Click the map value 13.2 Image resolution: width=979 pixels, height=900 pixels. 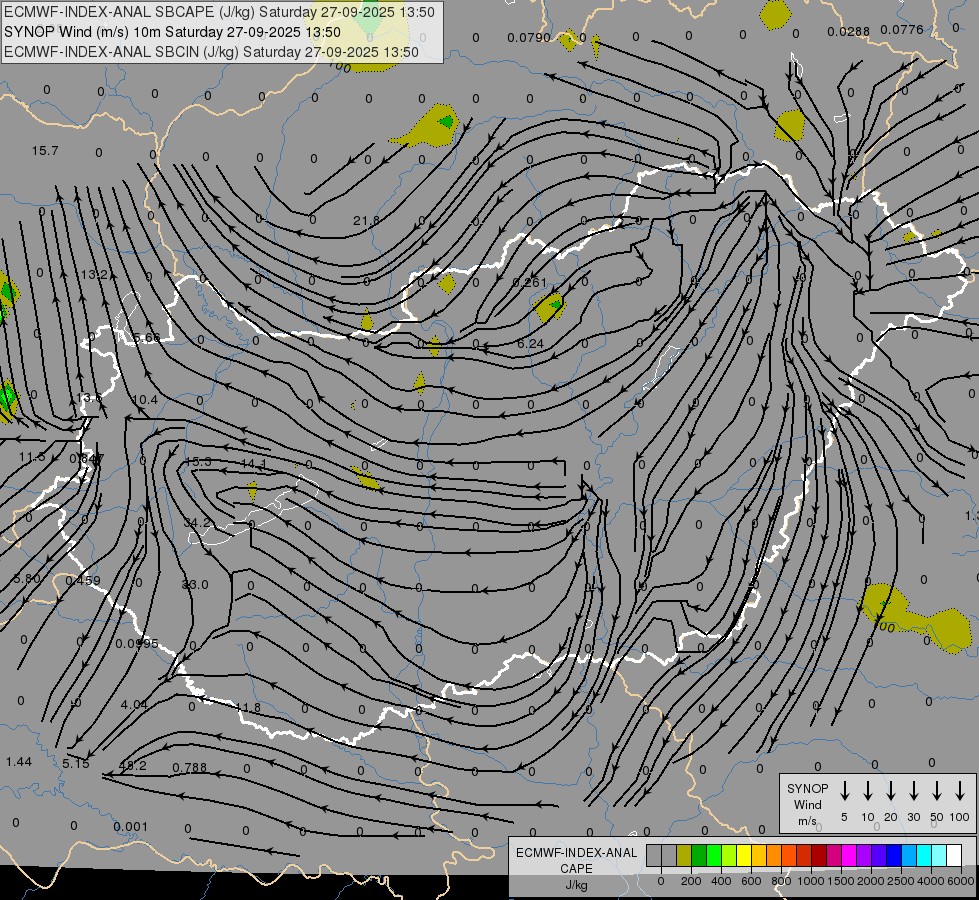click(94, 275)
